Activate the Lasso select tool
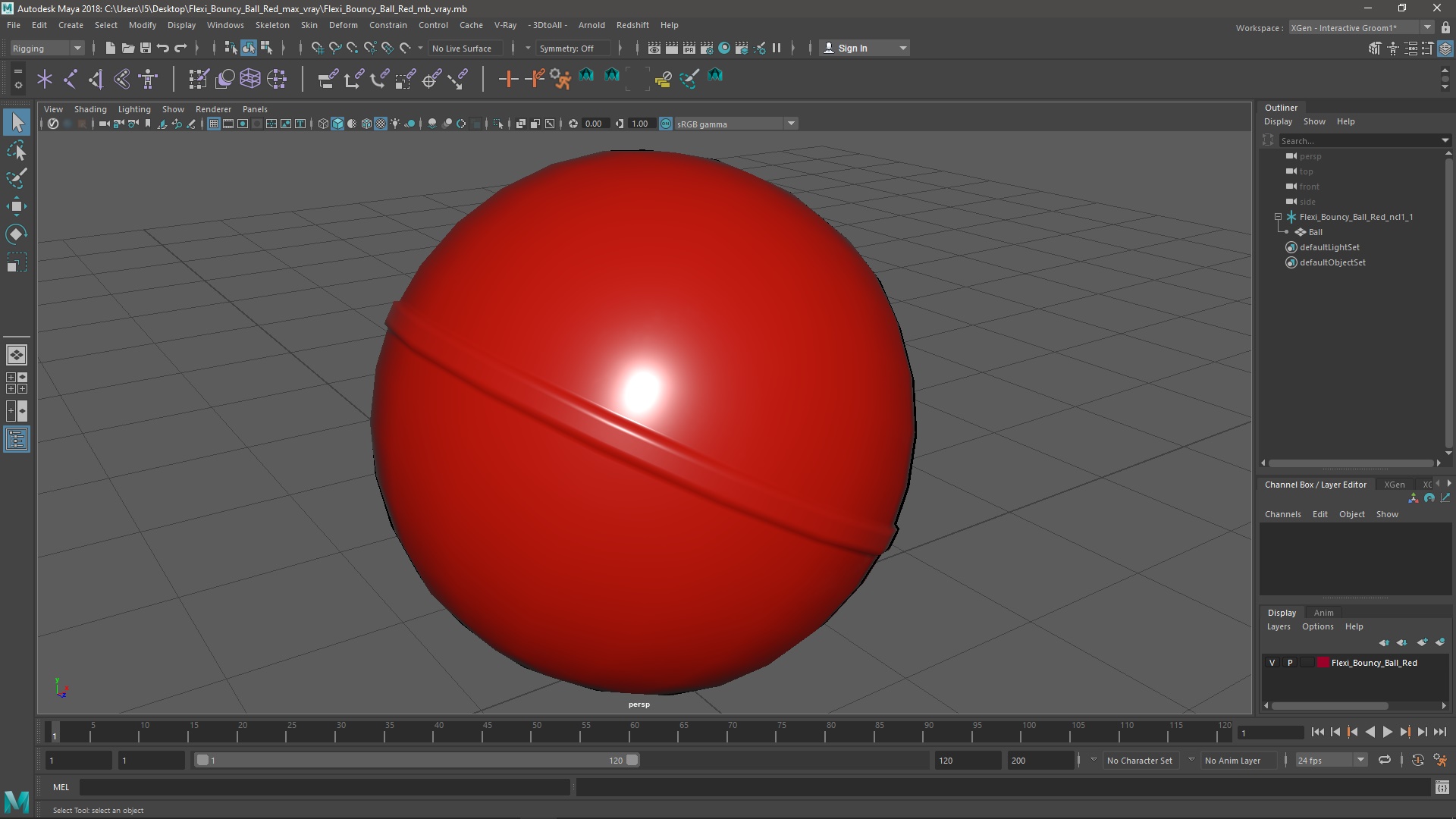This screenshot has width=1456, height=819. 17,151
